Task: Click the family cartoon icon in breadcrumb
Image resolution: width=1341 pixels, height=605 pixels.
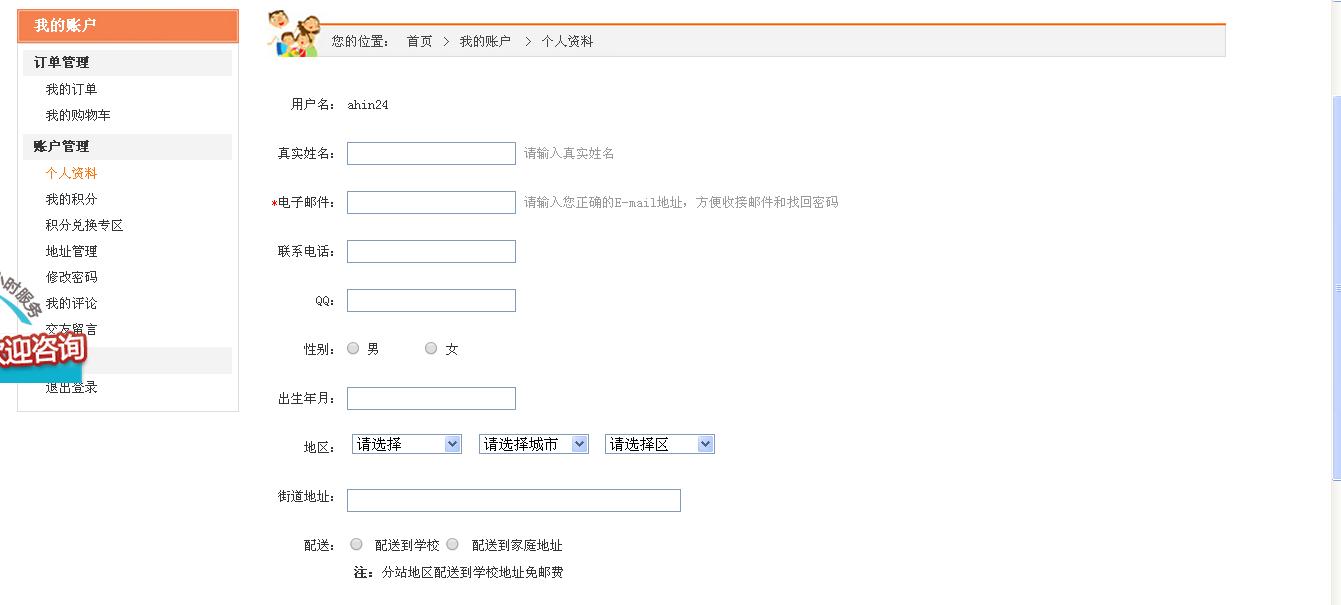Action: tap(294, 34)
